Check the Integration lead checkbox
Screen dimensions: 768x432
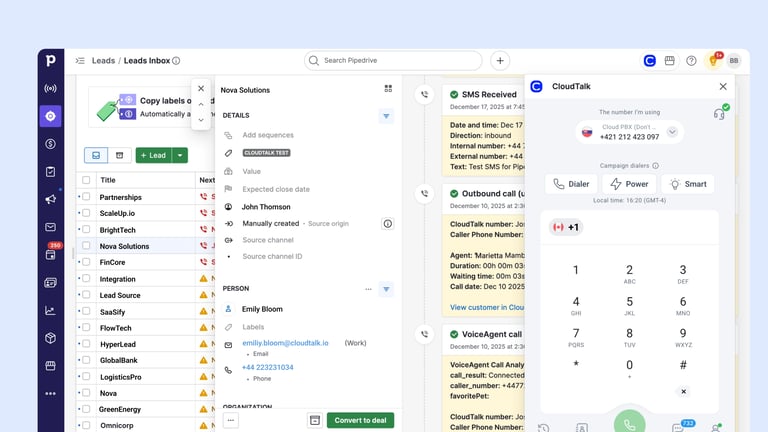[x=86, y=279]
